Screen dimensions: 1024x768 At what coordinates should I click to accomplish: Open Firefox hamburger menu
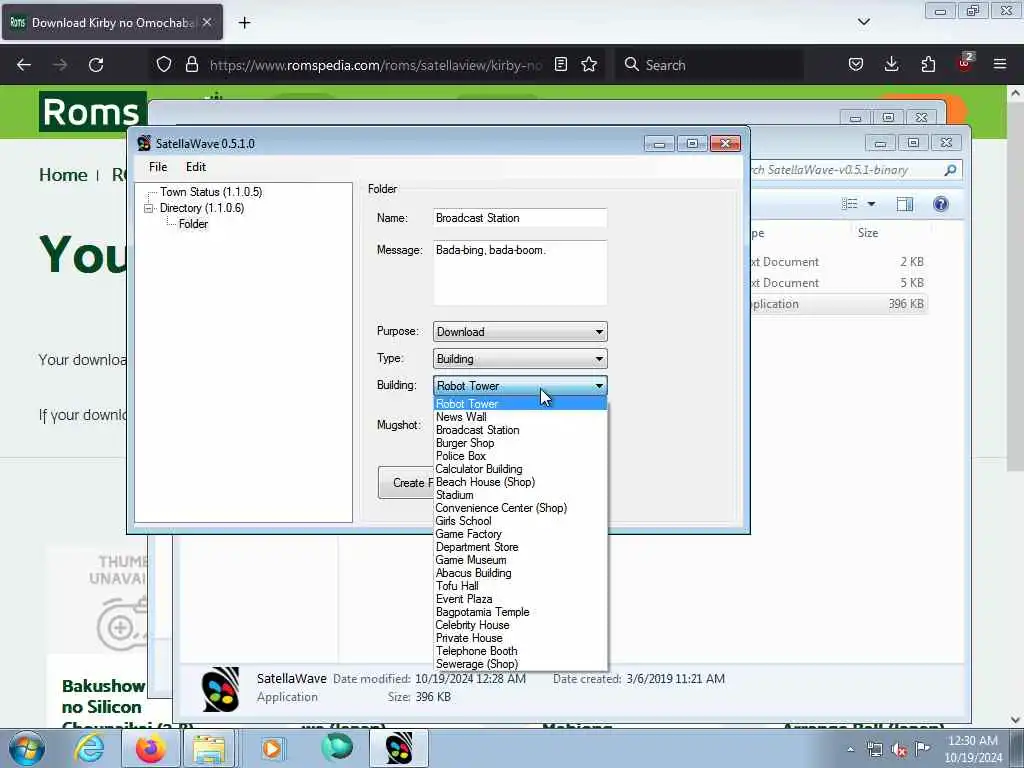click(1000, 65)
